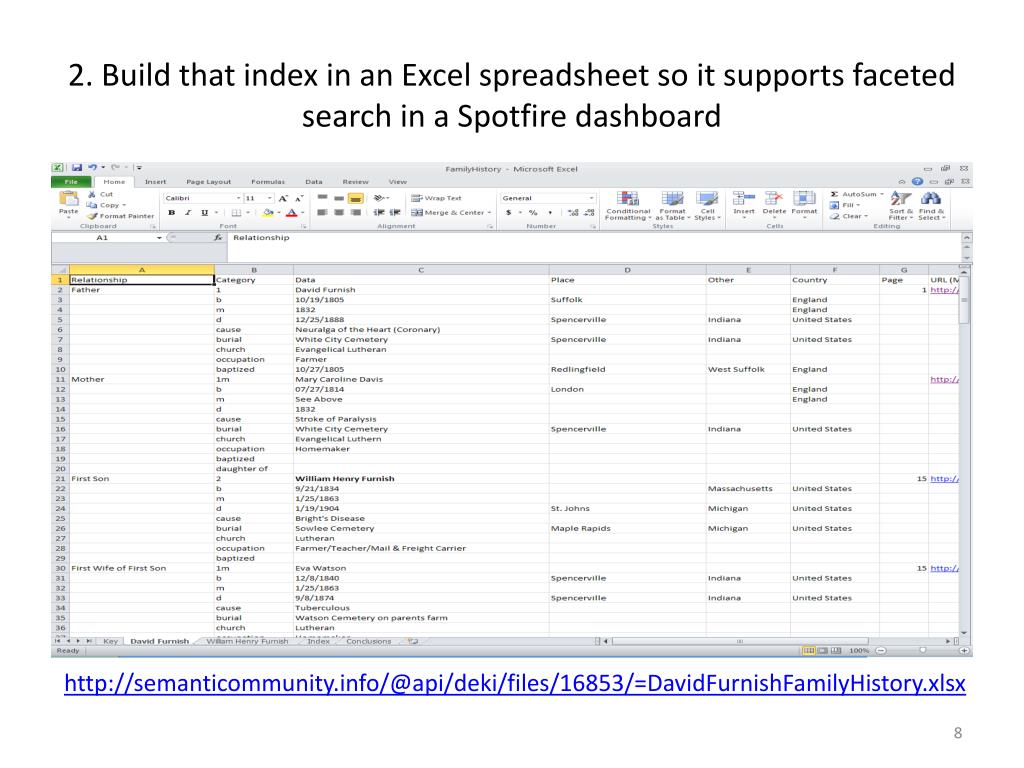Open the Calibri font name dropdown
Viewport: 1024px width, 768px height.
pyautogui.click(x=238, y=198)
